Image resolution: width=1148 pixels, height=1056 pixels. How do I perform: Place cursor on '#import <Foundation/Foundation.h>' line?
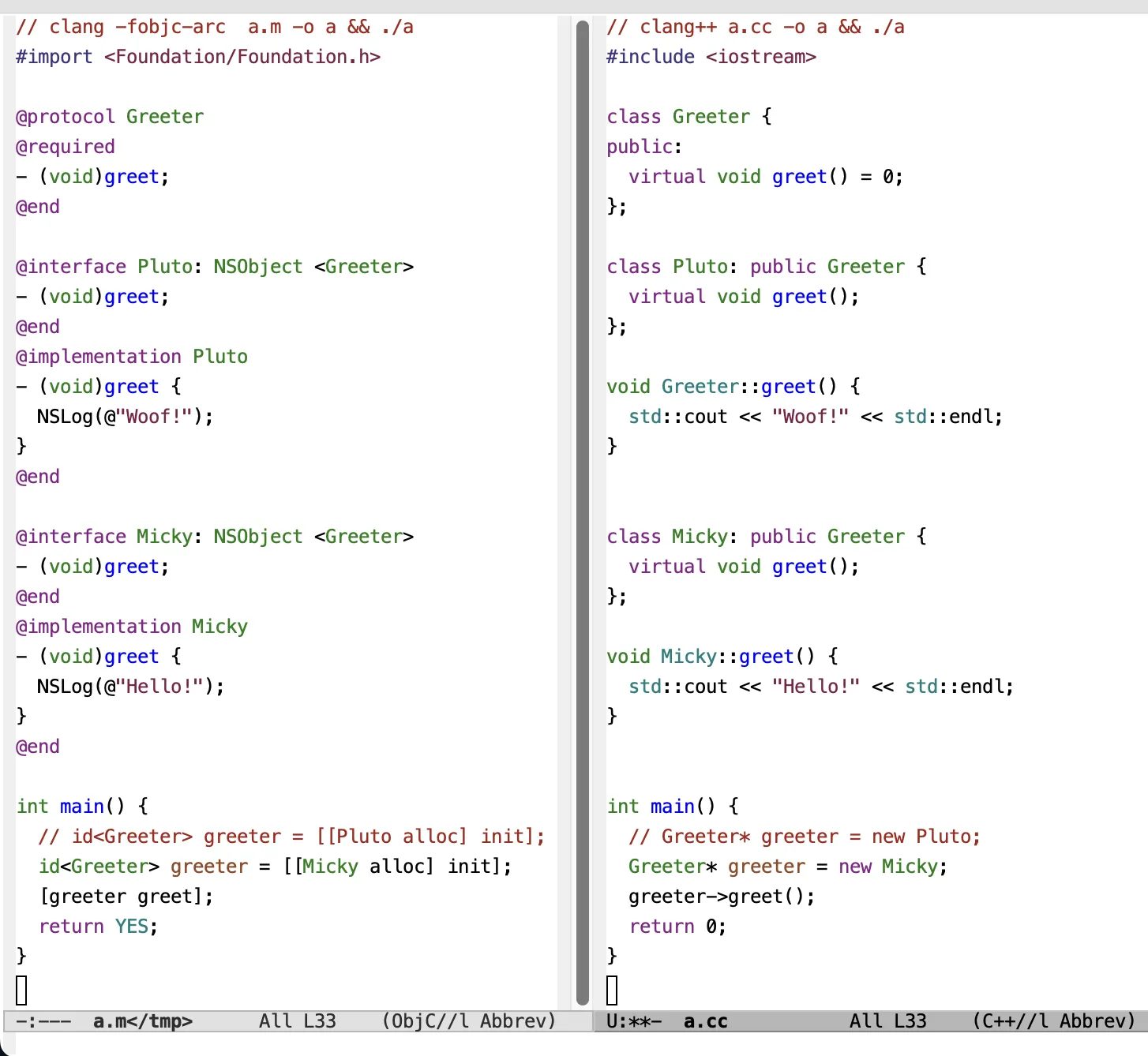pos(198,57)
